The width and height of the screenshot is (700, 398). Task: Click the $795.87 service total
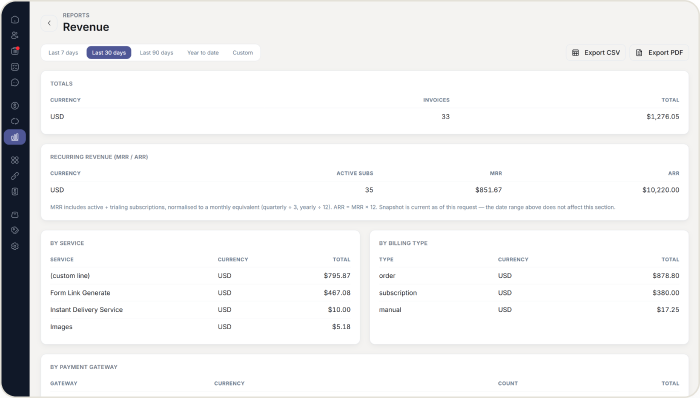tap(337, 276)
